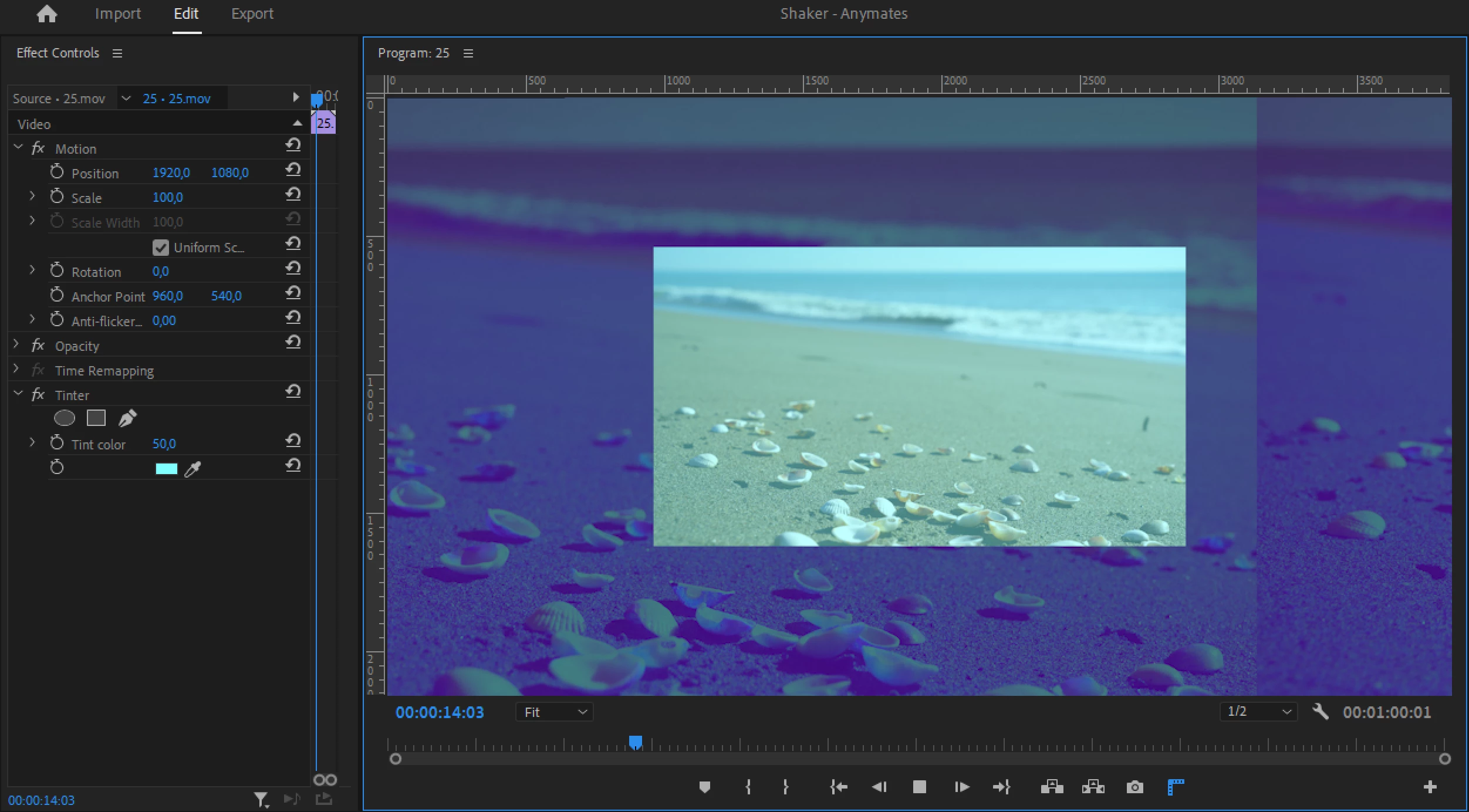Open the Fit zoom level dropdown
Screen dimensions: 1469x812
(x=554, y=712)
